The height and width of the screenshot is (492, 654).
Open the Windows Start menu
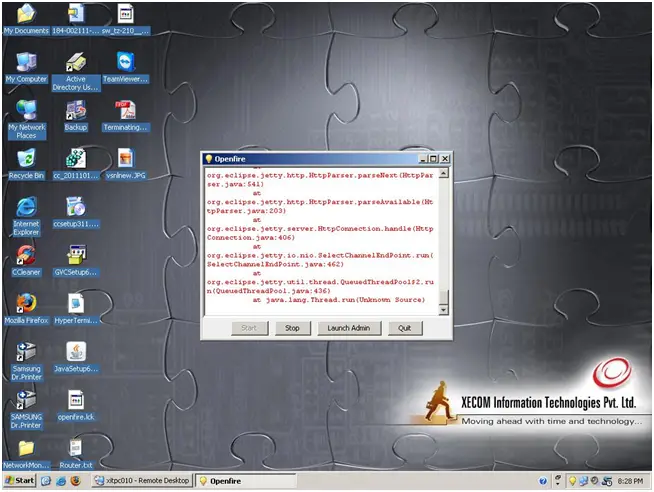click(x=20, y=481)
